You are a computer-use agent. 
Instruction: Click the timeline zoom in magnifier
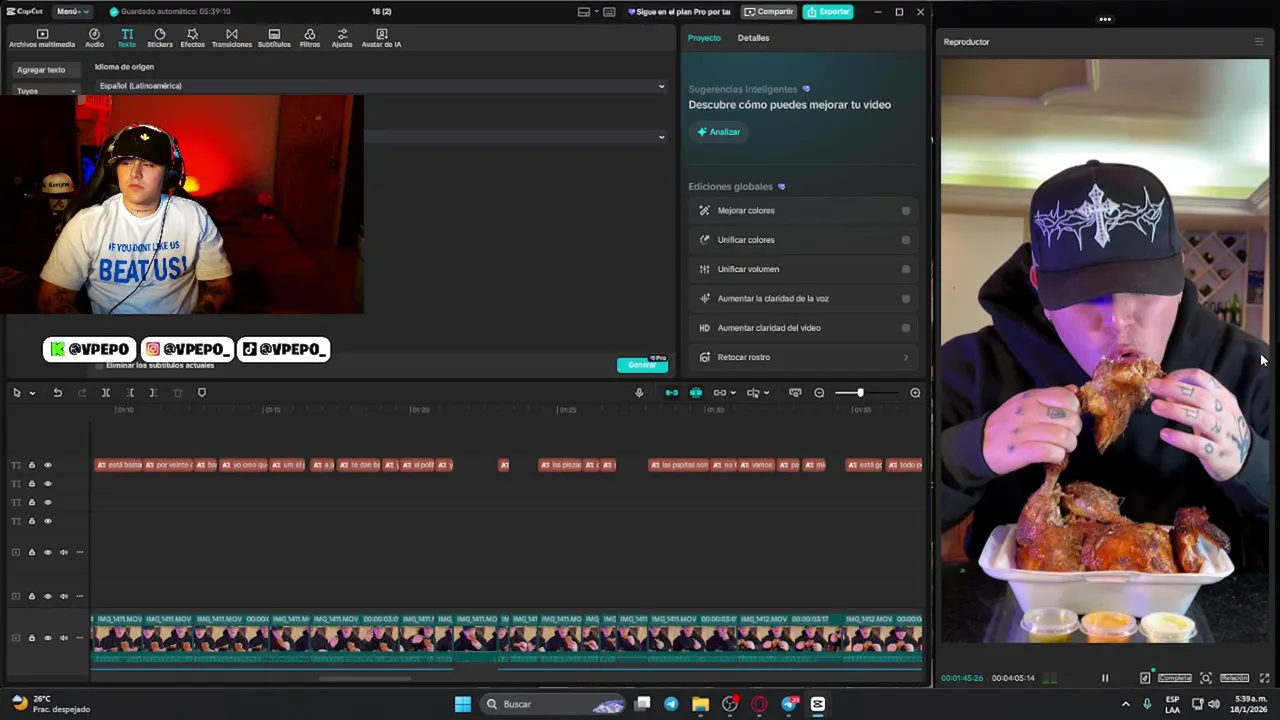(x=915, y=393)
